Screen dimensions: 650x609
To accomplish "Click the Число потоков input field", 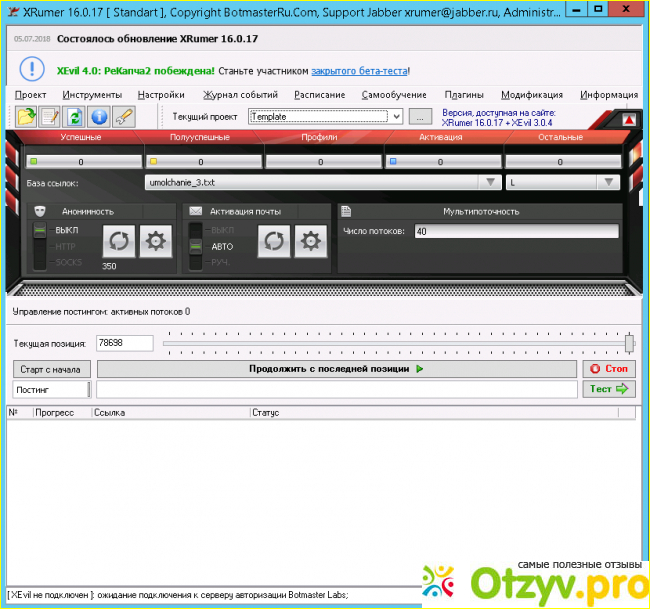I will tap(515, 231).
